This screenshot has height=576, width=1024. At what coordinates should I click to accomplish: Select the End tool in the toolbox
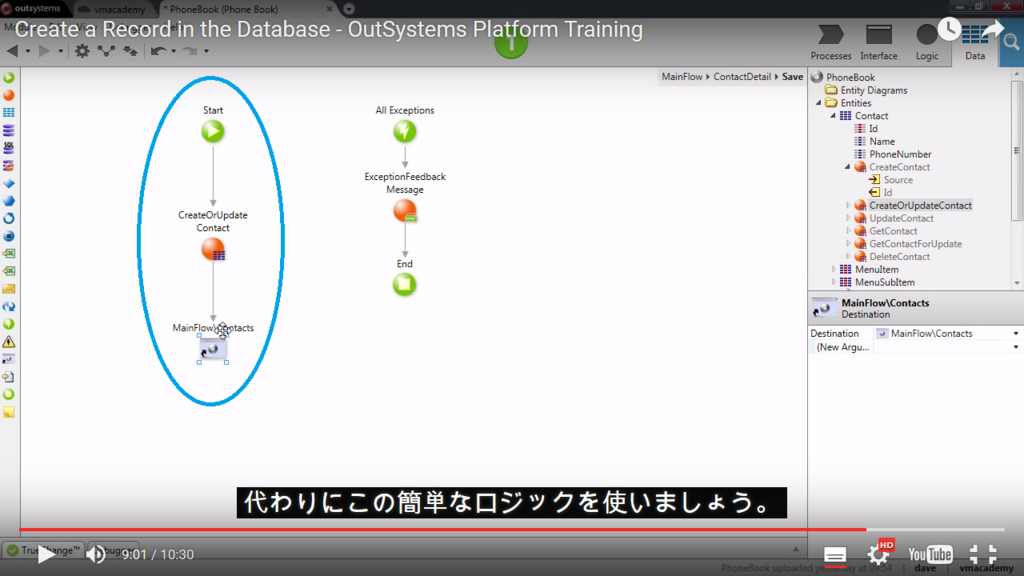coord(8,394)
